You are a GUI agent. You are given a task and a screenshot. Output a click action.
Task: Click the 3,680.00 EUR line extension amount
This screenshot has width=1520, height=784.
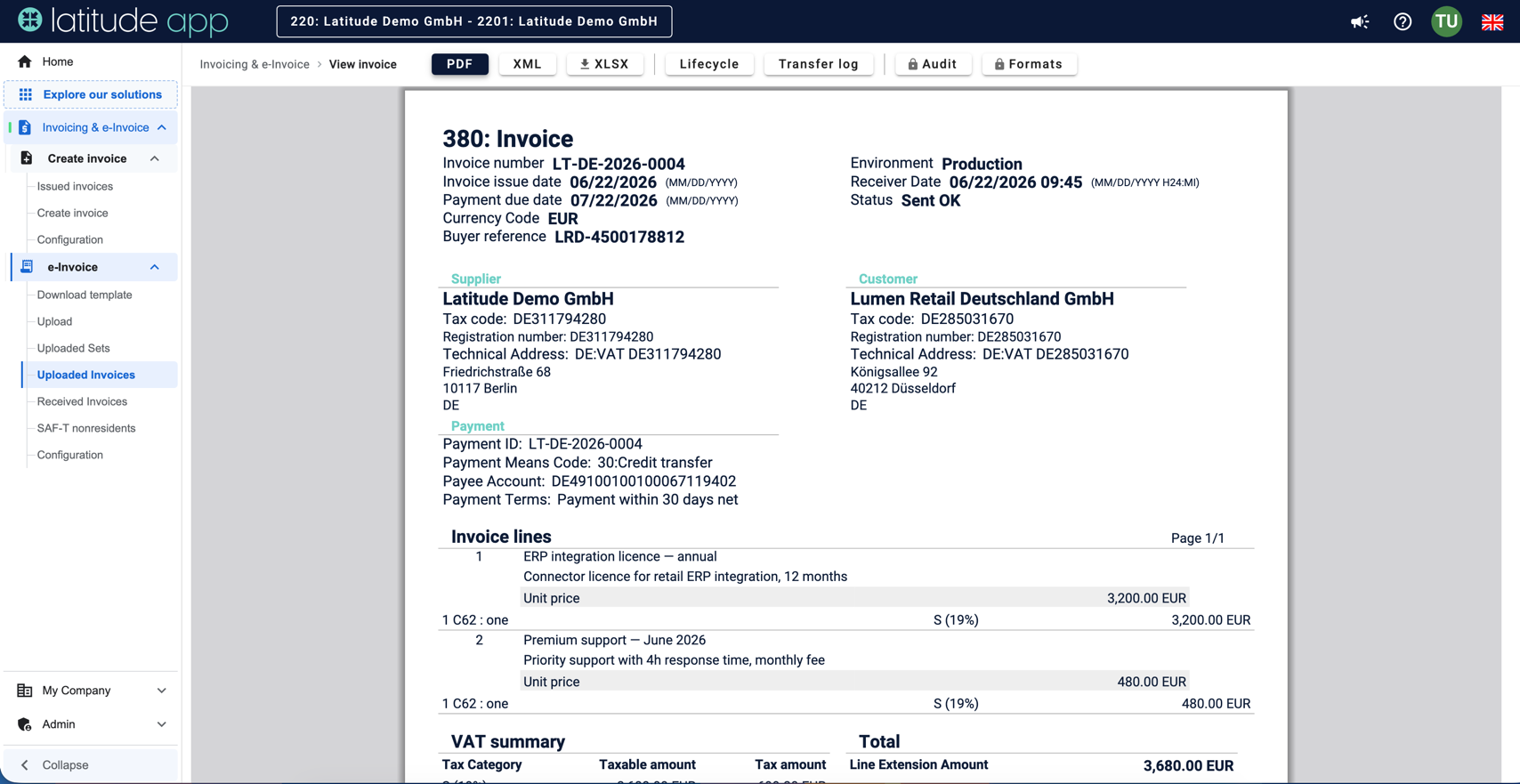(x=1189, y=765)
